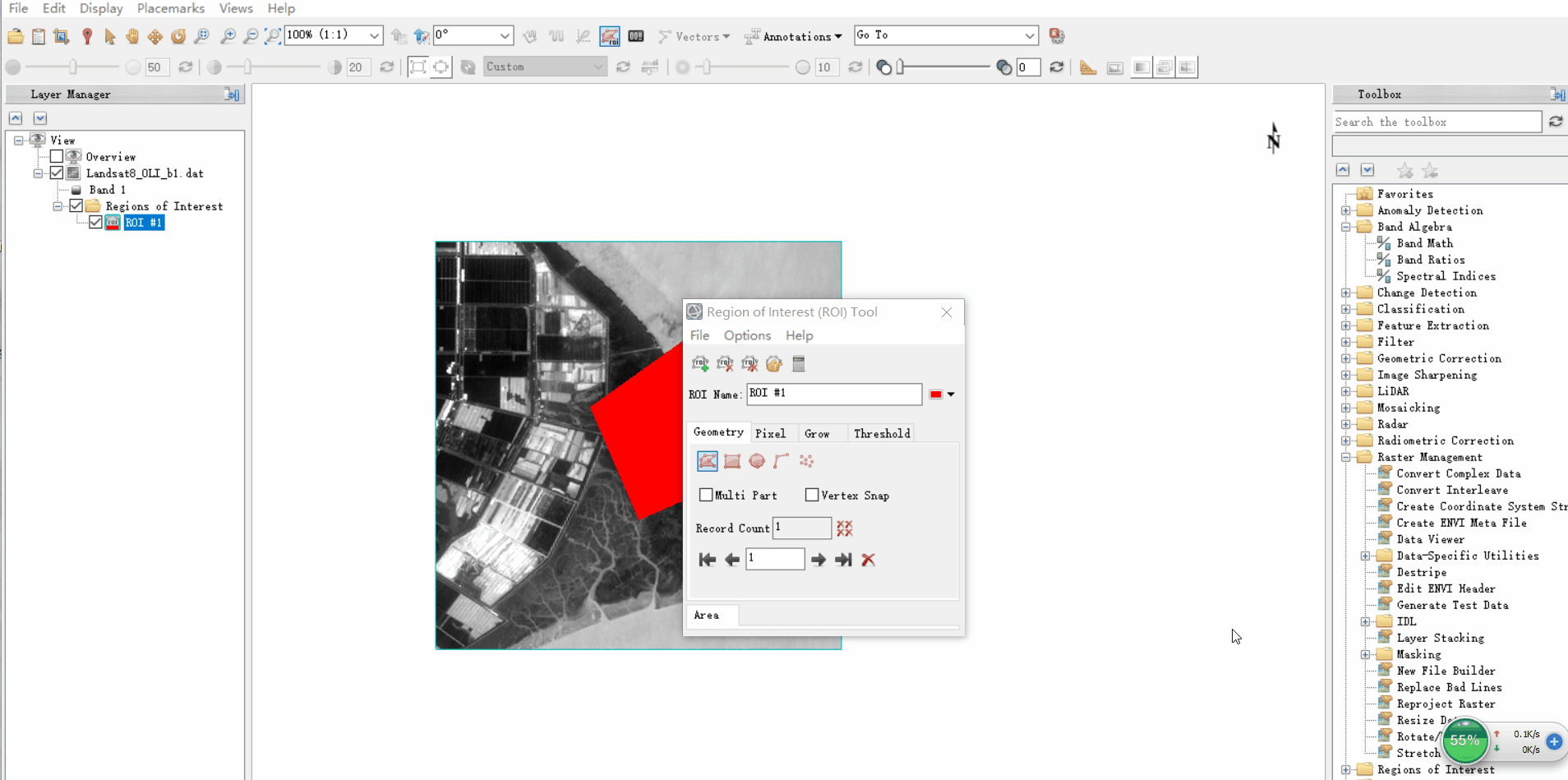Viewport: 1568px width, 780px height.
Task: Delete the current record with red X
Action: click(x=869, y=560)
